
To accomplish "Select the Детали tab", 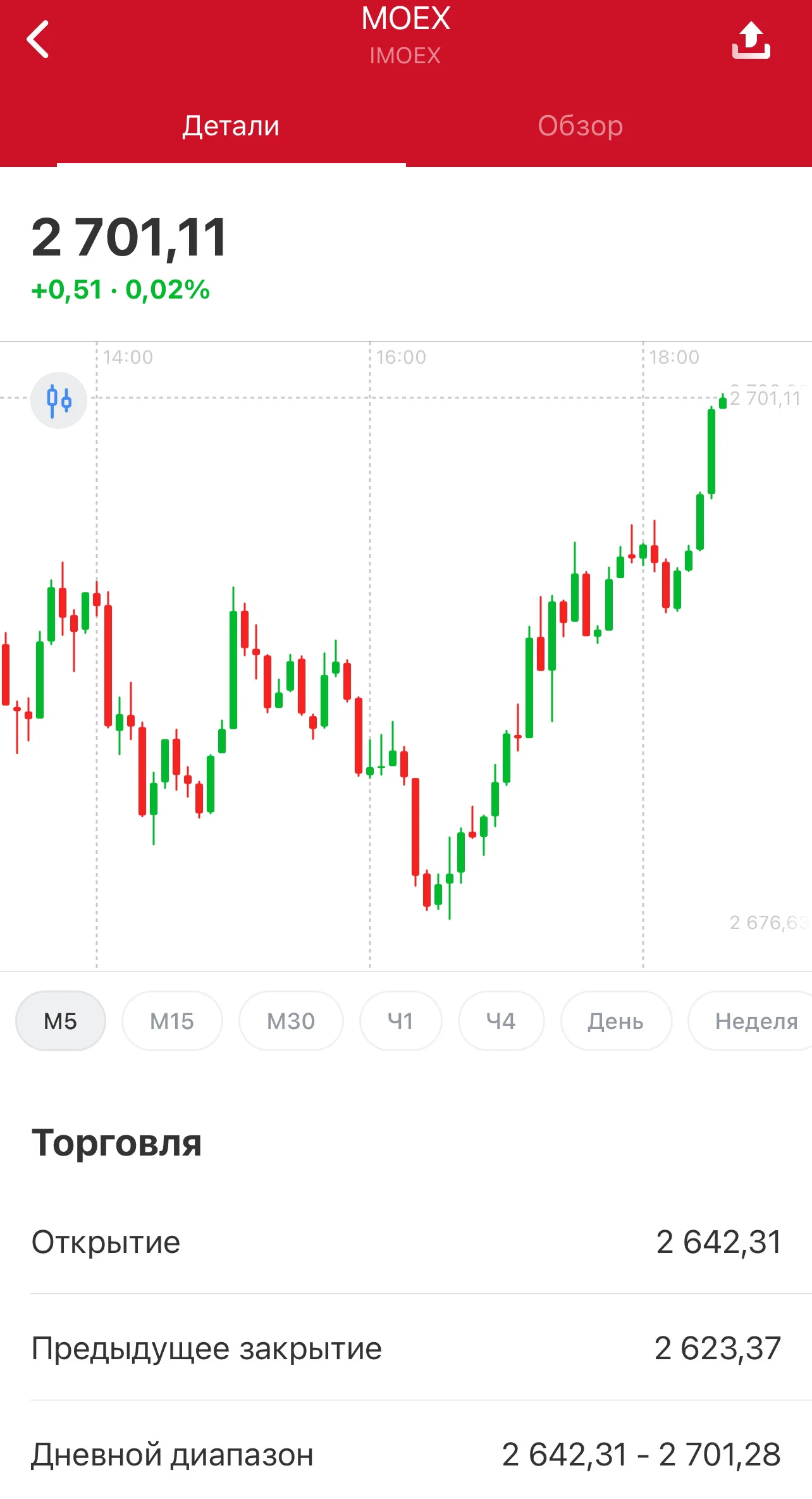I will (x=231, y=125).
